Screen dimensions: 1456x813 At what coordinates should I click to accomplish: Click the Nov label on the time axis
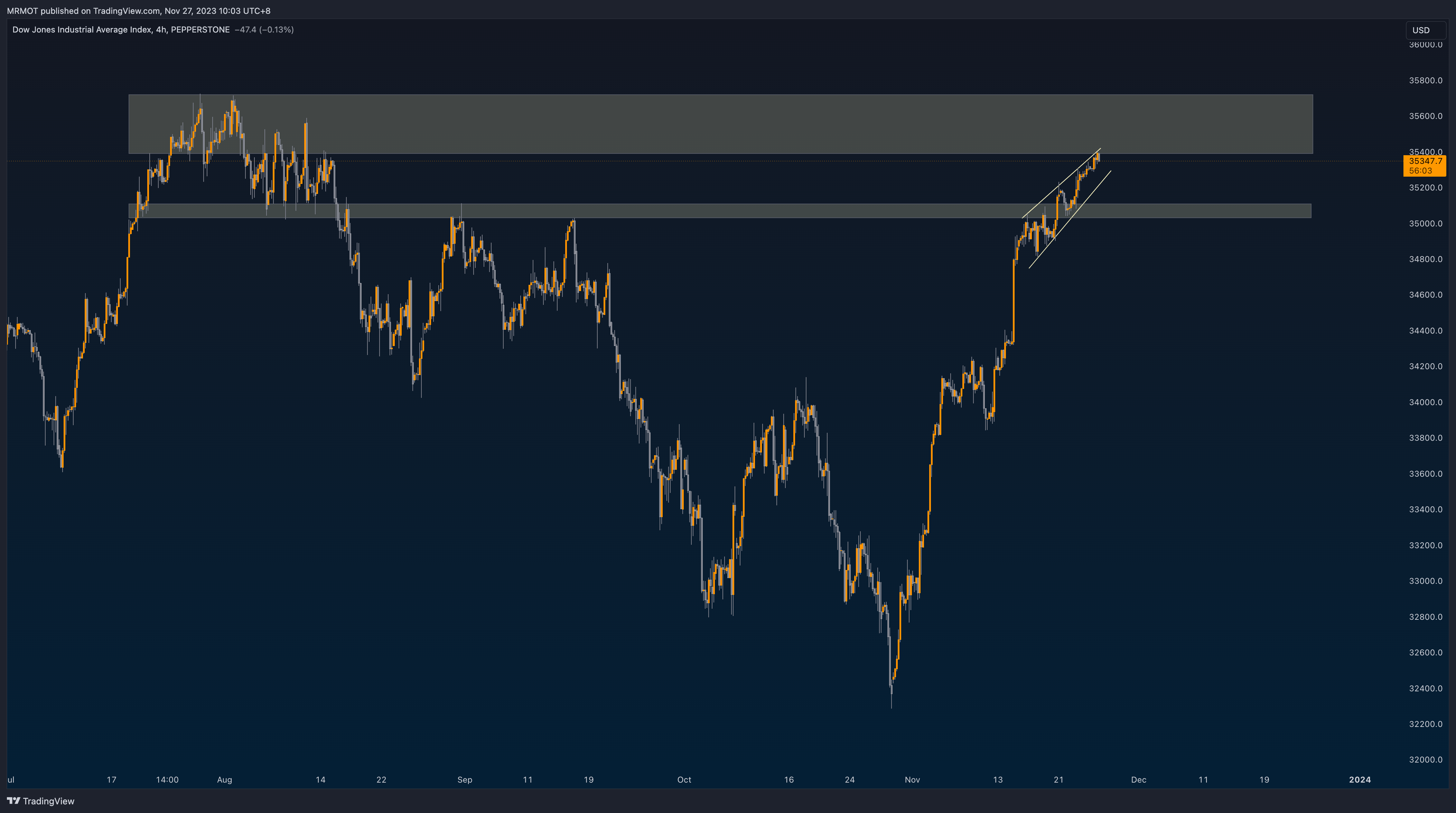[x=912, y=779]
